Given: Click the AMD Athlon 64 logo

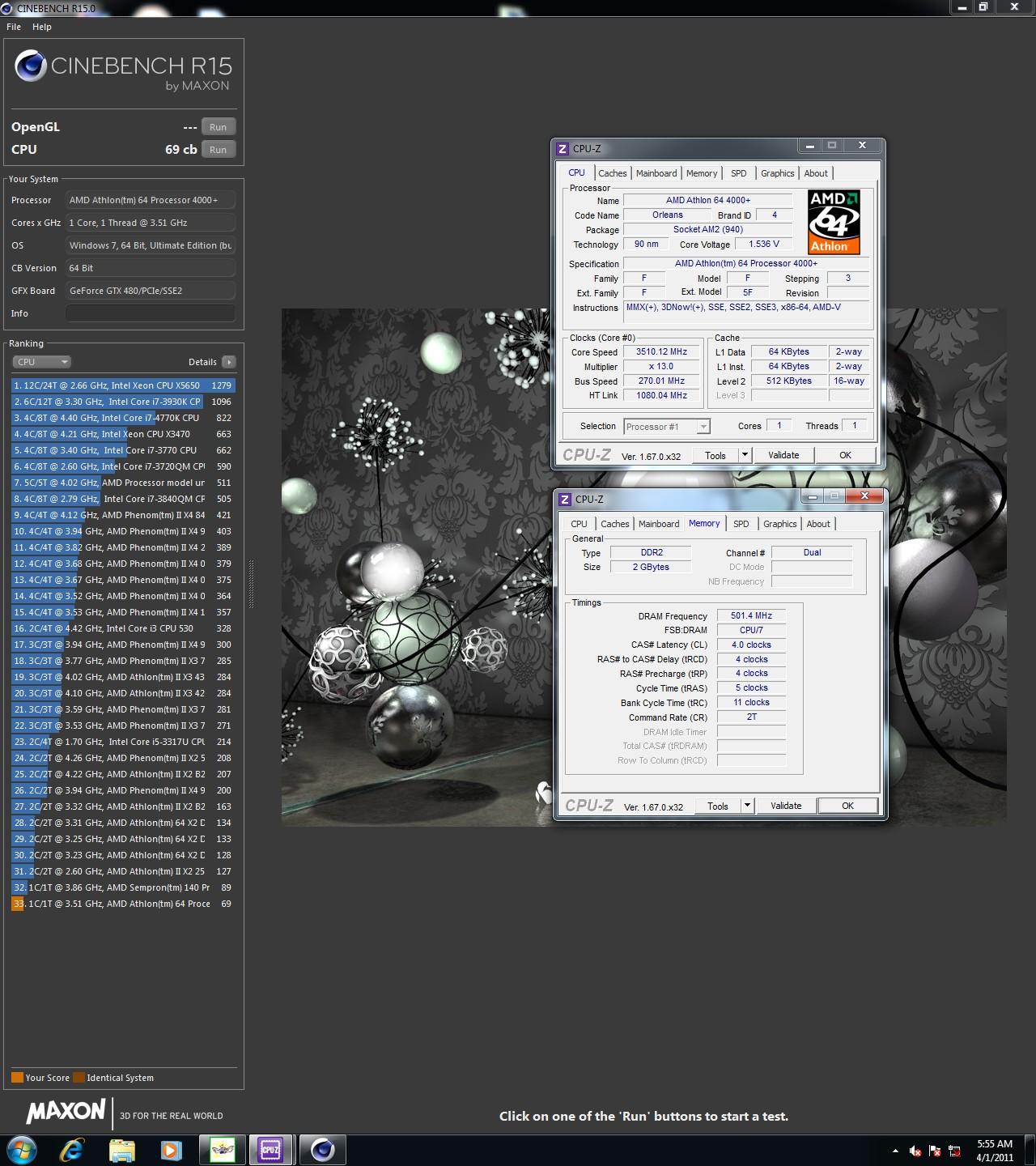Looking at the screenshot, I should click(834, 222).
